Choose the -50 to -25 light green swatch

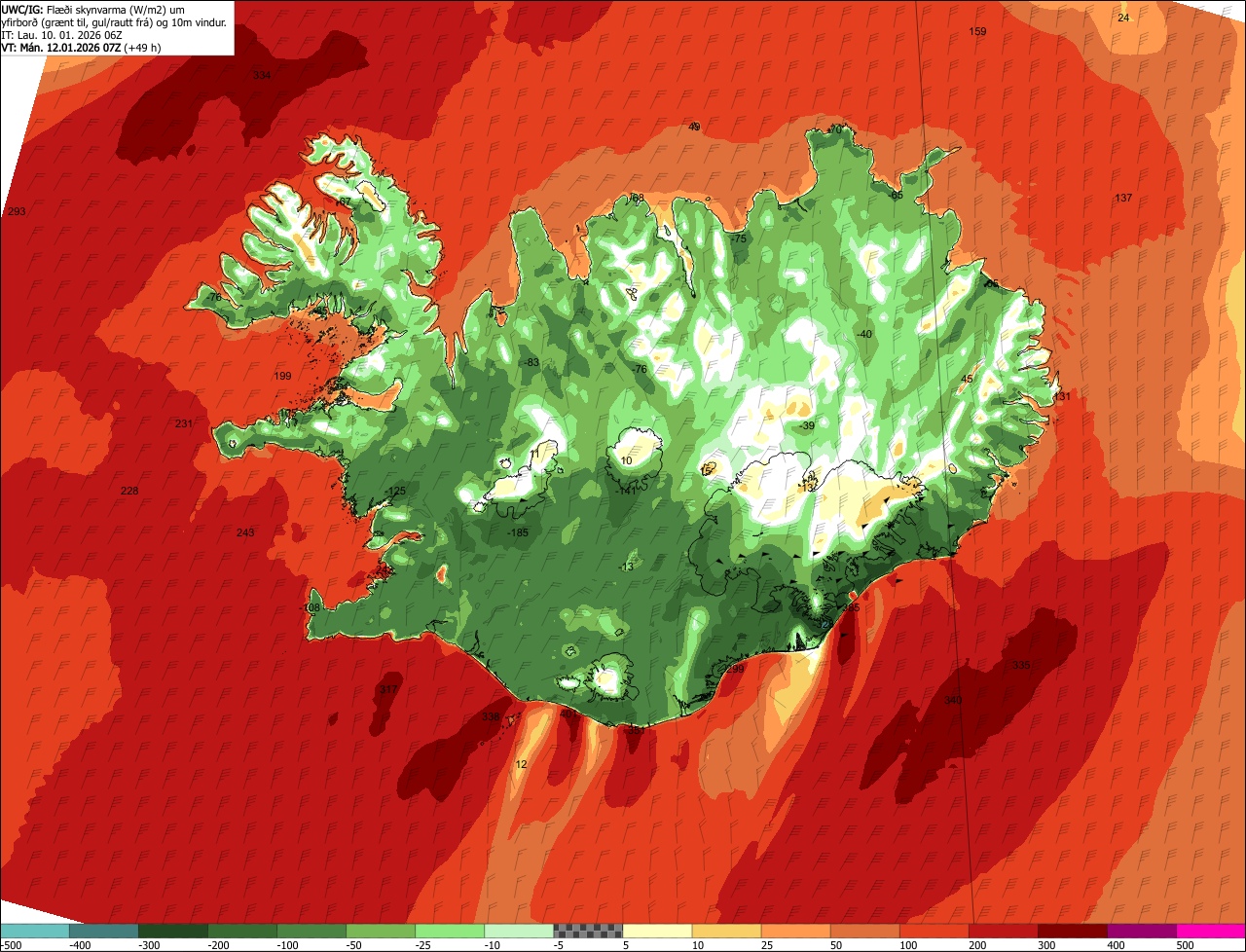tap(380, 930)
